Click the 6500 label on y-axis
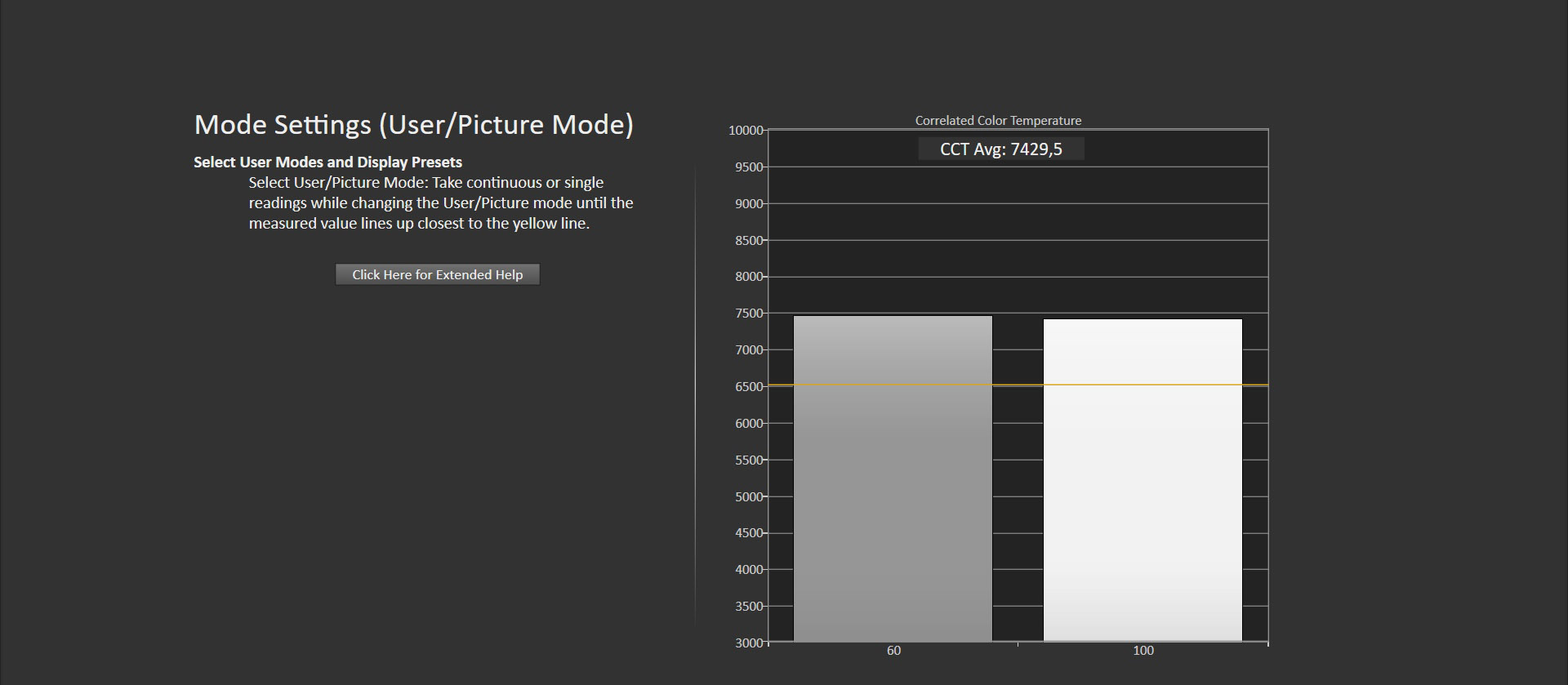Screen dimensions: 1568x685 (748, 387)
